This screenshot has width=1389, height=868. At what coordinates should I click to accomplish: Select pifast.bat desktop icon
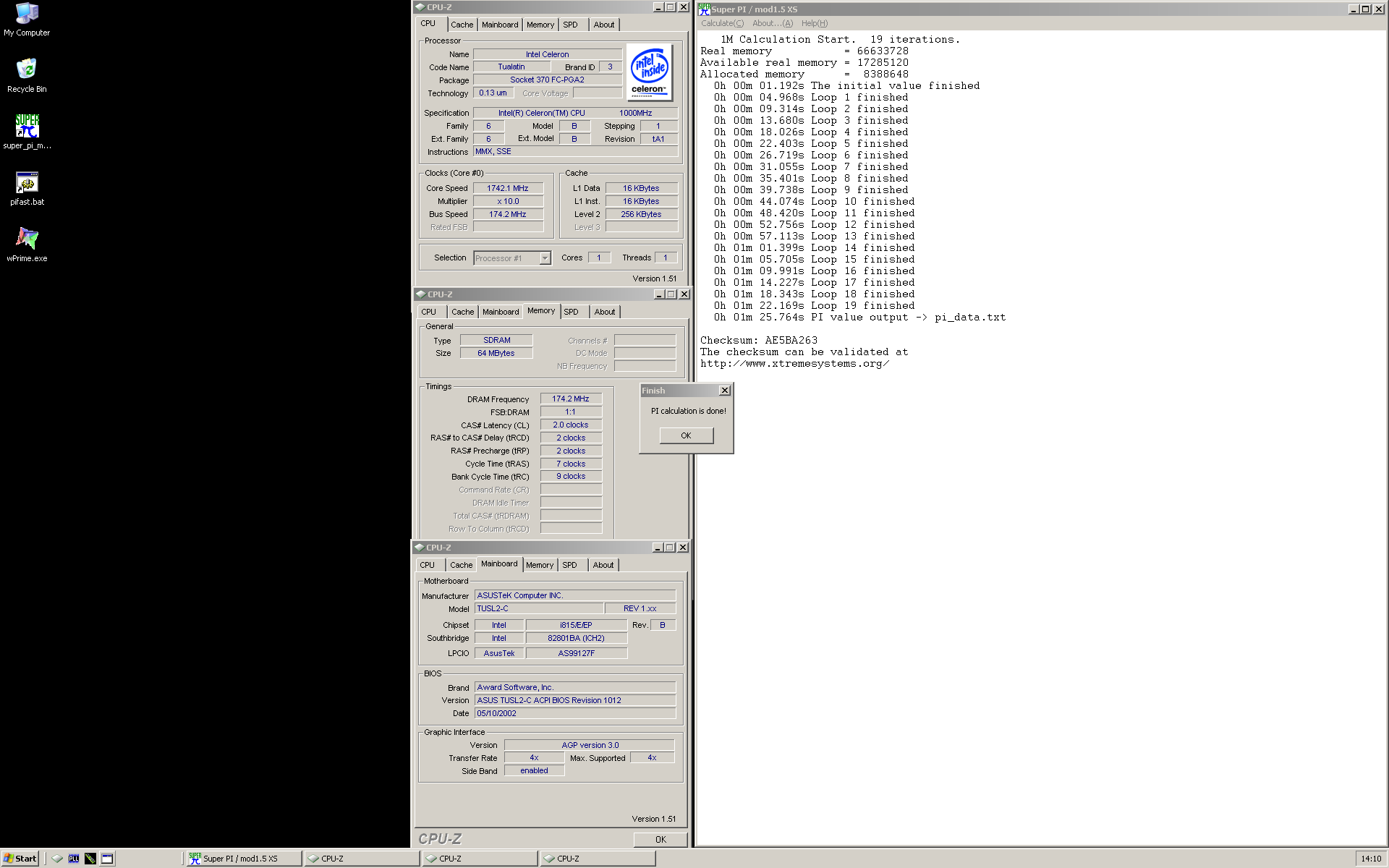[x=27, y=188]
